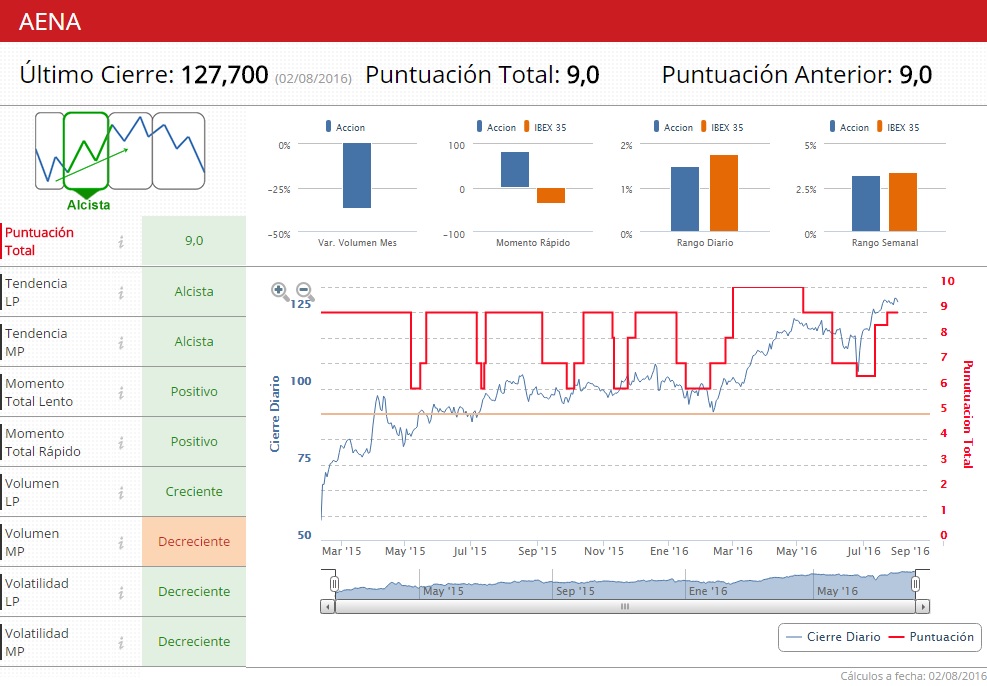987x686 pixels.
Task: Click the blue Accion bar in Var. Volumen Mes
Action: coord(357,176)
